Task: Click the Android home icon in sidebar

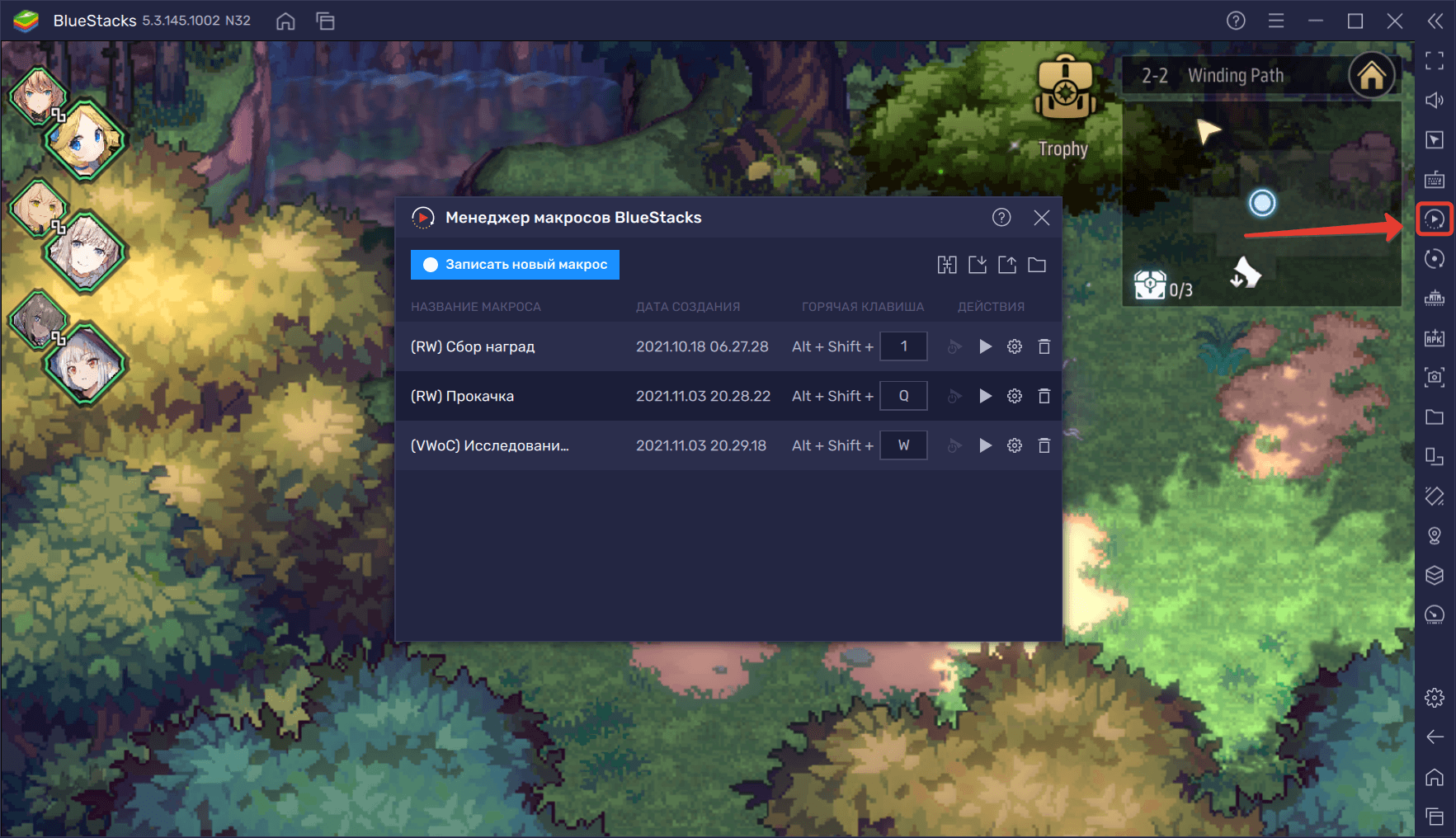Action: tap(1435, 777)
